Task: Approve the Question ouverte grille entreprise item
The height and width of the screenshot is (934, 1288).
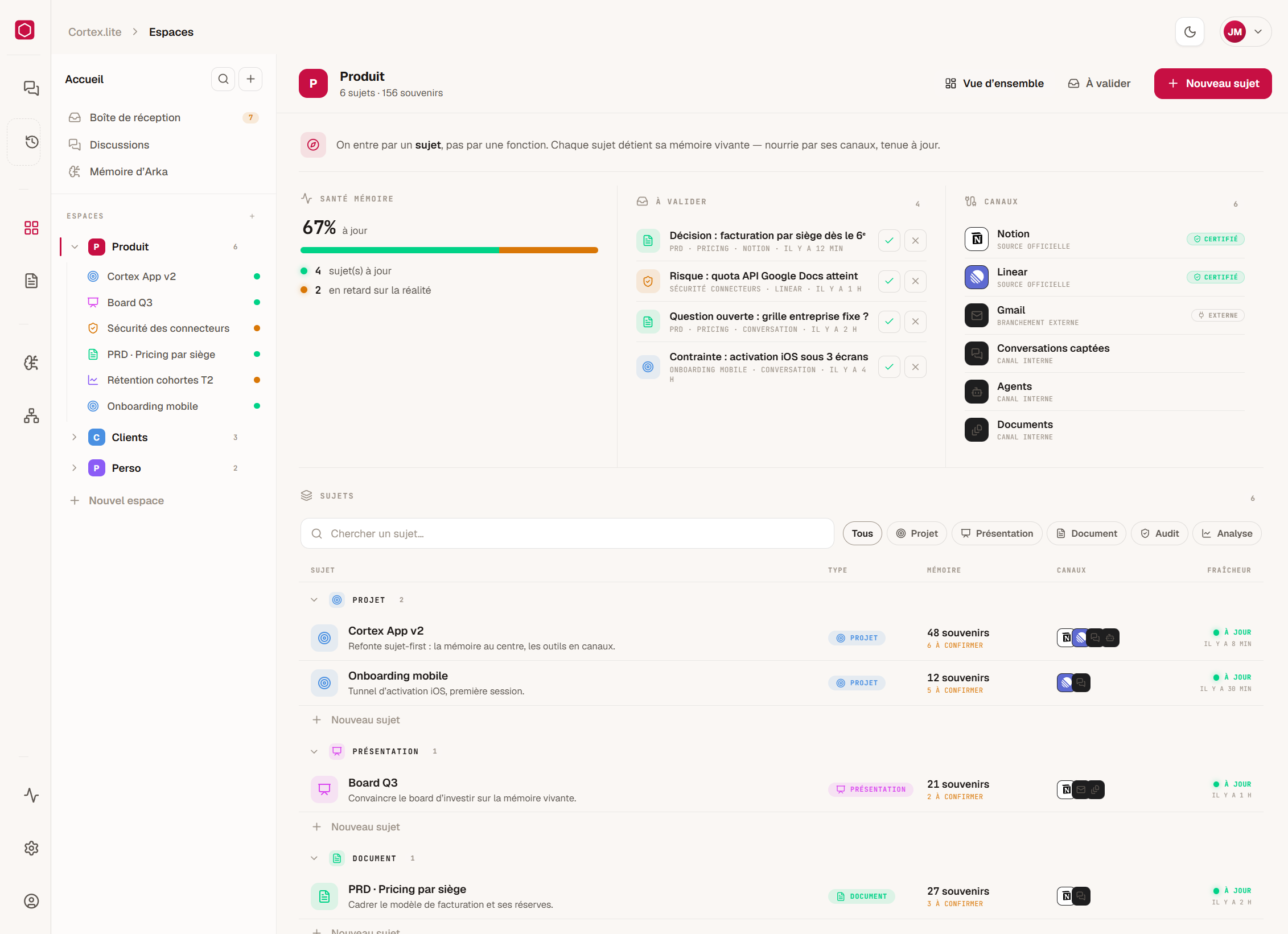Action: pyautogui.click(x=889, y=321)
